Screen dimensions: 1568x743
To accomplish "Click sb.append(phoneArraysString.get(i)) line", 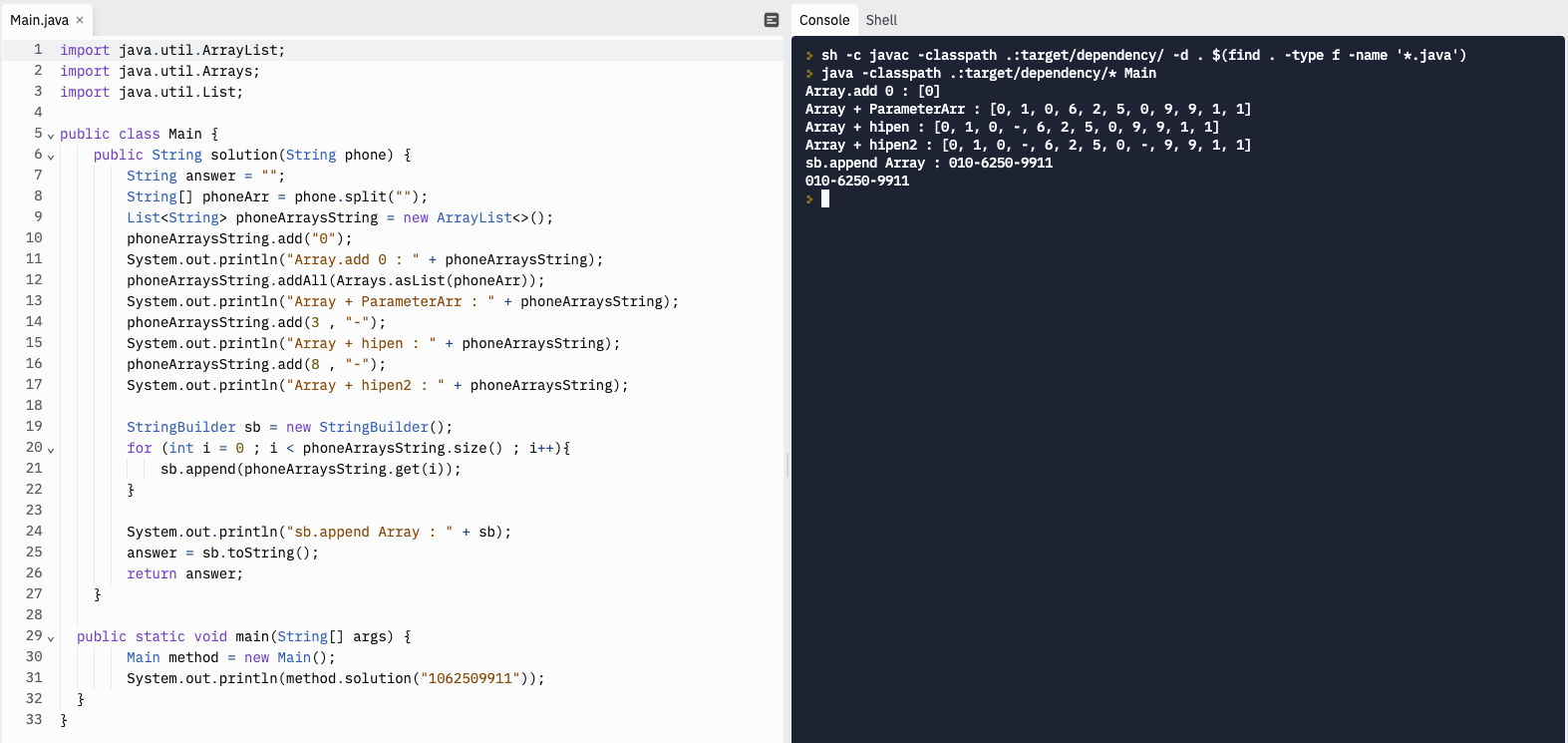I will (x=311, y=469).
